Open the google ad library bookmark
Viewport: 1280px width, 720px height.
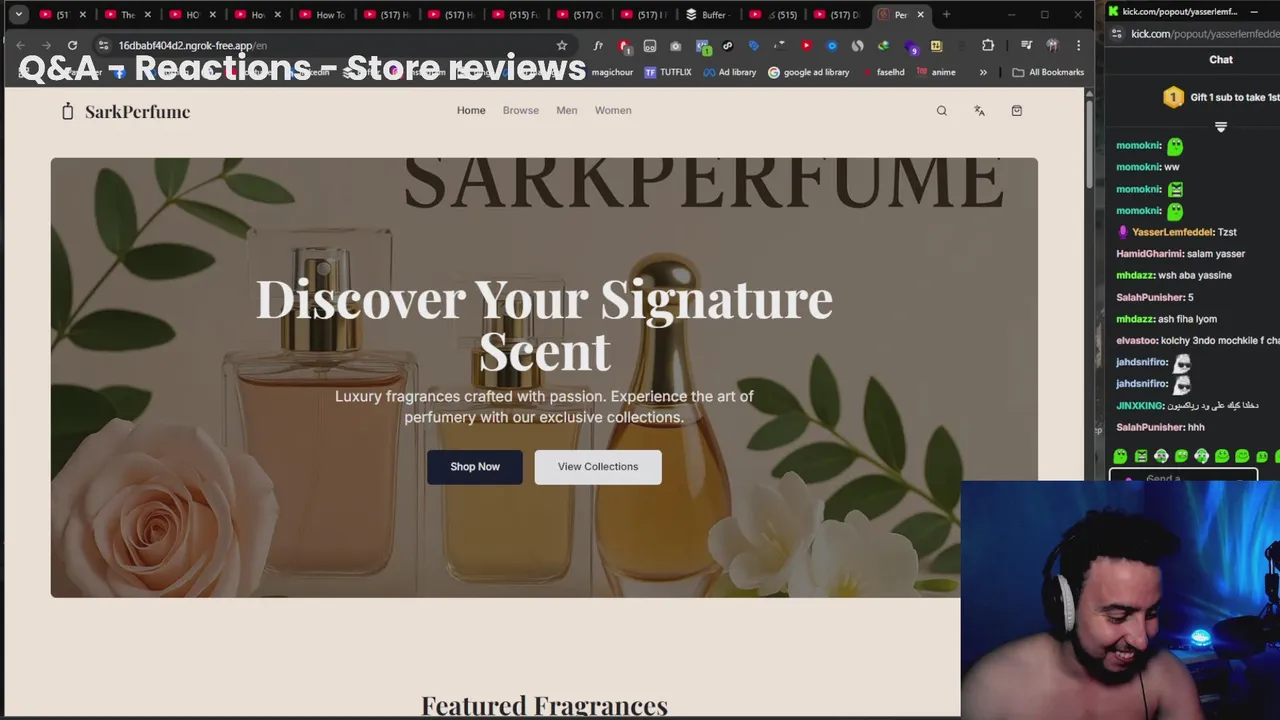[808, 72]
